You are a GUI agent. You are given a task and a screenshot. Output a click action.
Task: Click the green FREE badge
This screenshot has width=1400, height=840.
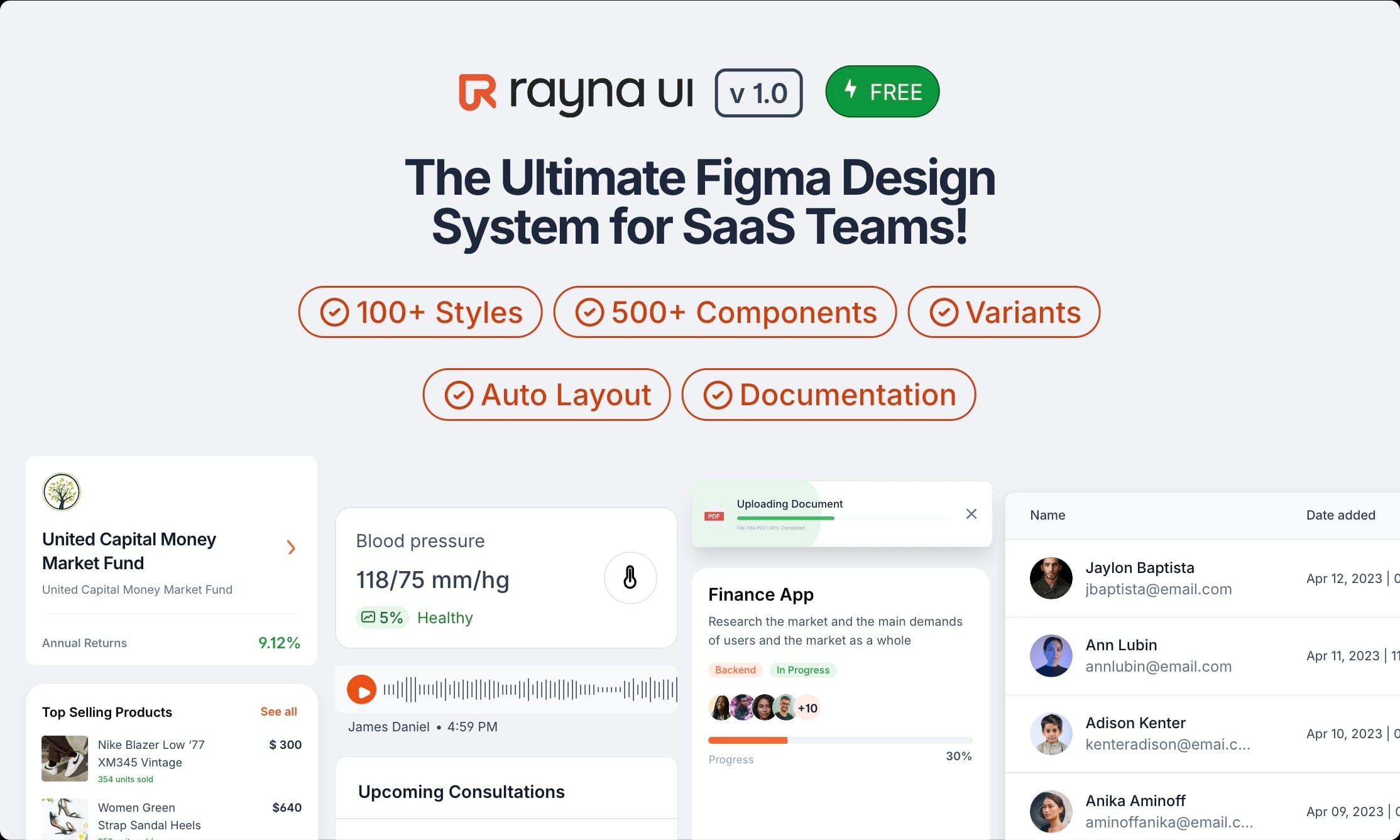coord(882,92)
